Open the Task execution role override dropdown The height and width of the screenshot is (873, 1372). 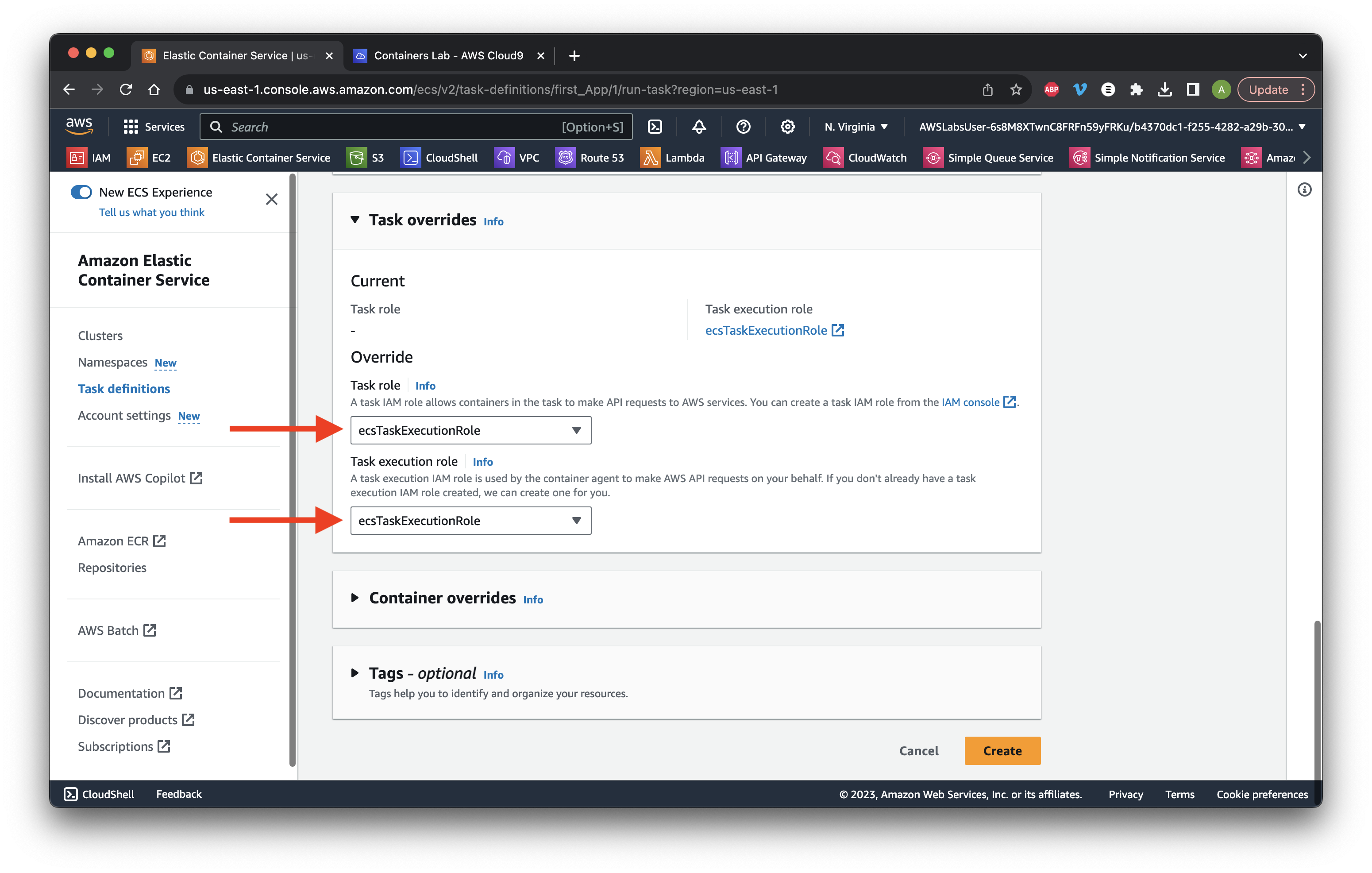click(x=470, y=520)
